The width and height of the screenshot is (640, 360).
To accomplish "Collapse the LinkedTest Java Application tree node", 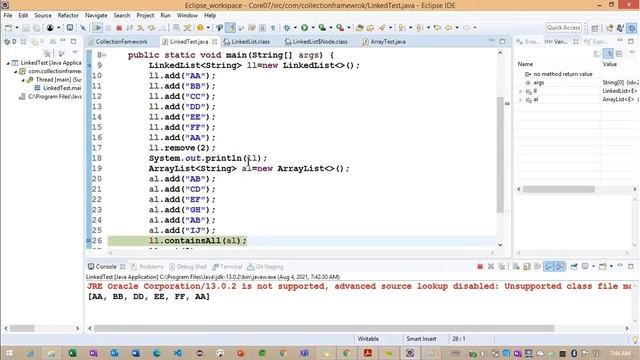I will (x=8, y=63).
